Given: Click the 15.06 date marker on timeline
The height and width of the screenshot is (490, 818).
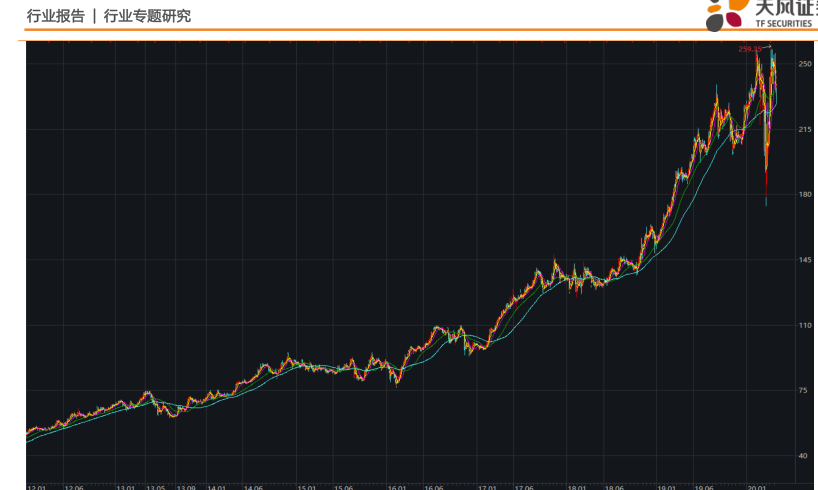Looking at the screenshot, I should 344,487.
